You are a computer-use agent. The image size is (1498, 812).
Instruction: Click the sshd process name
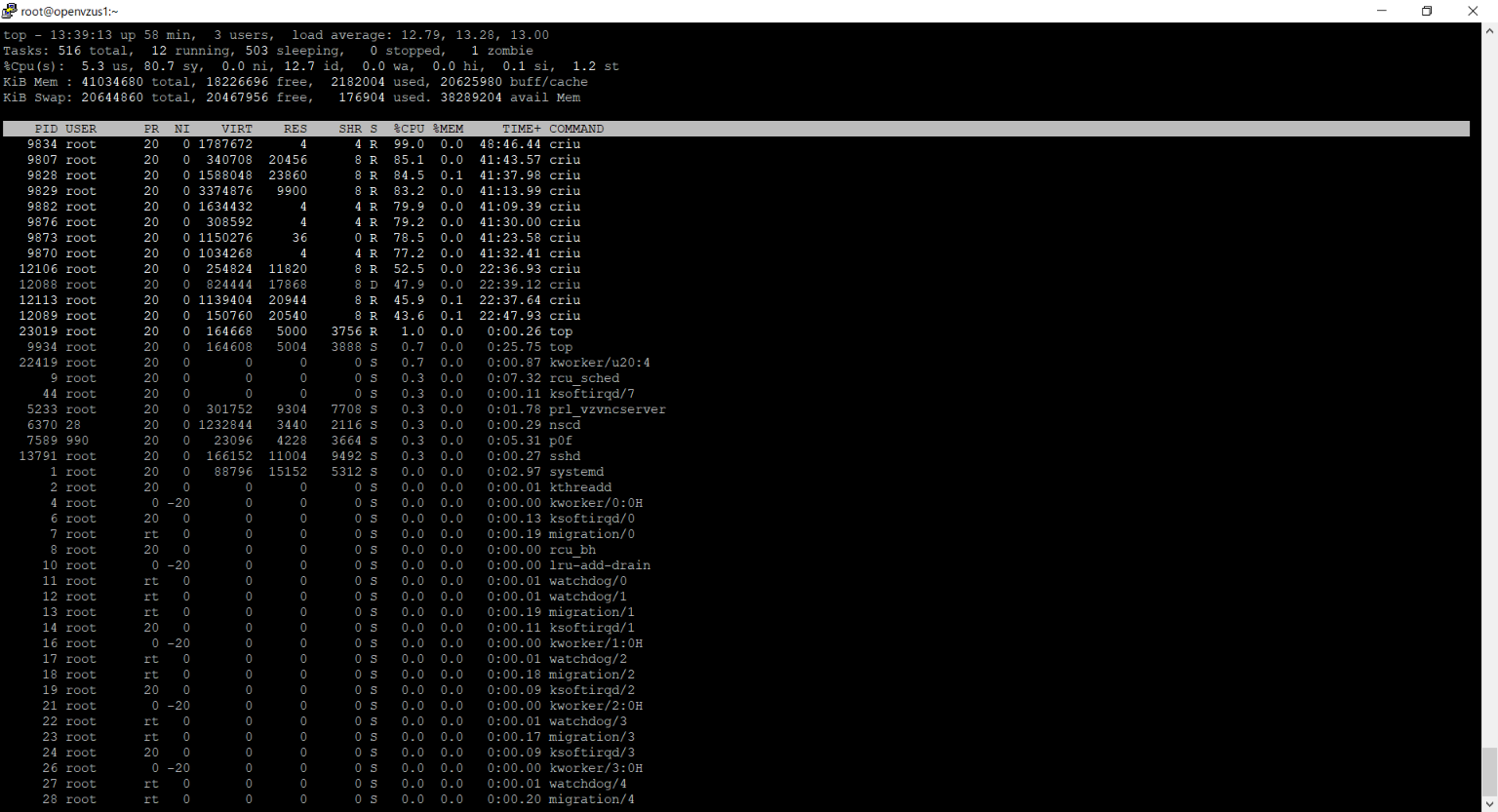565,456
